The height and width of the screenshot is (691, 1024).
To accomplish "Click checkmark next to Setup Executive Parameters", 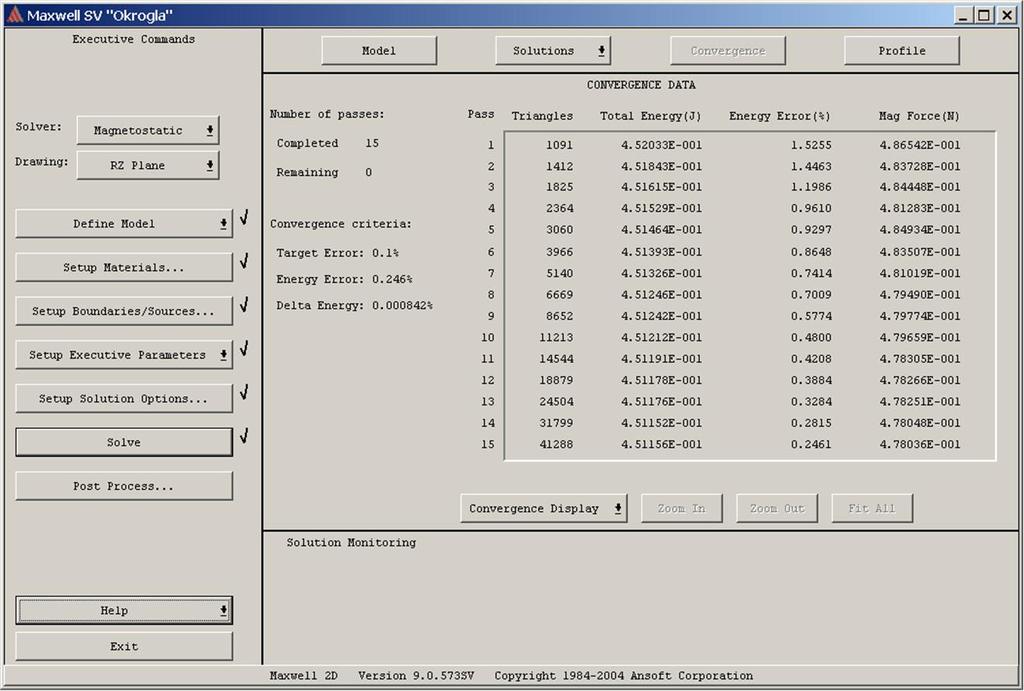I will [244, 349].
